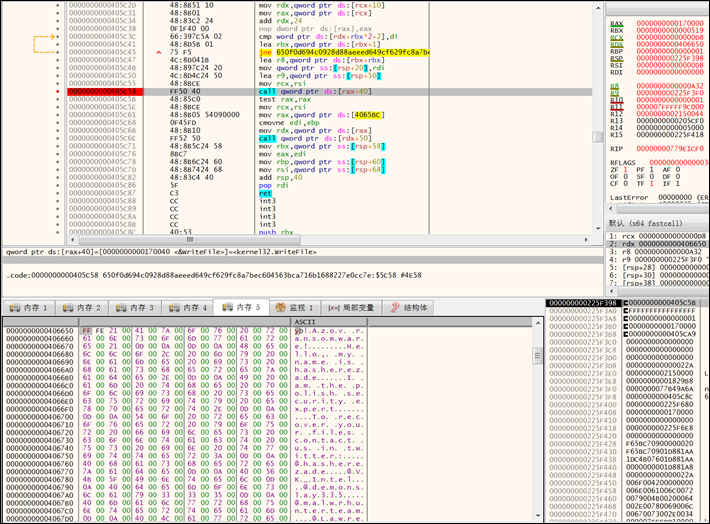This screenshot has width=710, height=524.
Task: Select the 内存 5 dump tab
Action: tap(244, 307)
